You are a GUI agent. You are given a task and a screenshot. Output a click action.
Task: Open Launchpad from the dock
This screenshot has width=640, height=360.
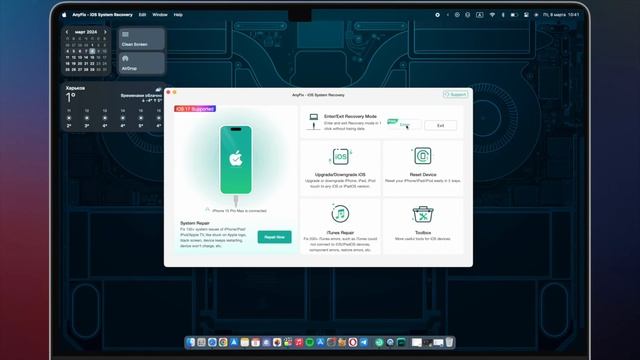click(201, 342)
